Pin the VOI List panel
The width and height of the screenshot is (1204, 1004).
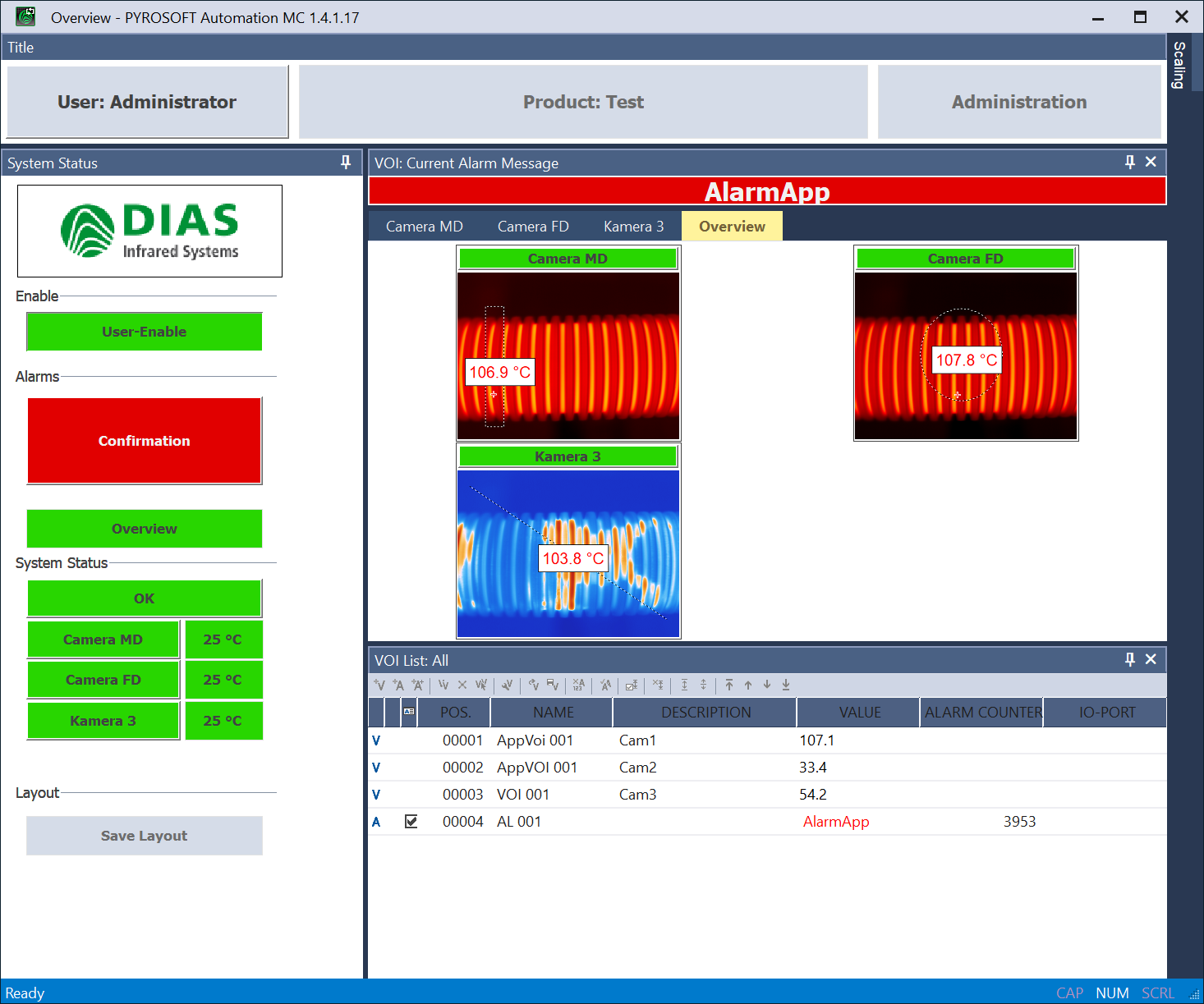tap(1130, 659)
